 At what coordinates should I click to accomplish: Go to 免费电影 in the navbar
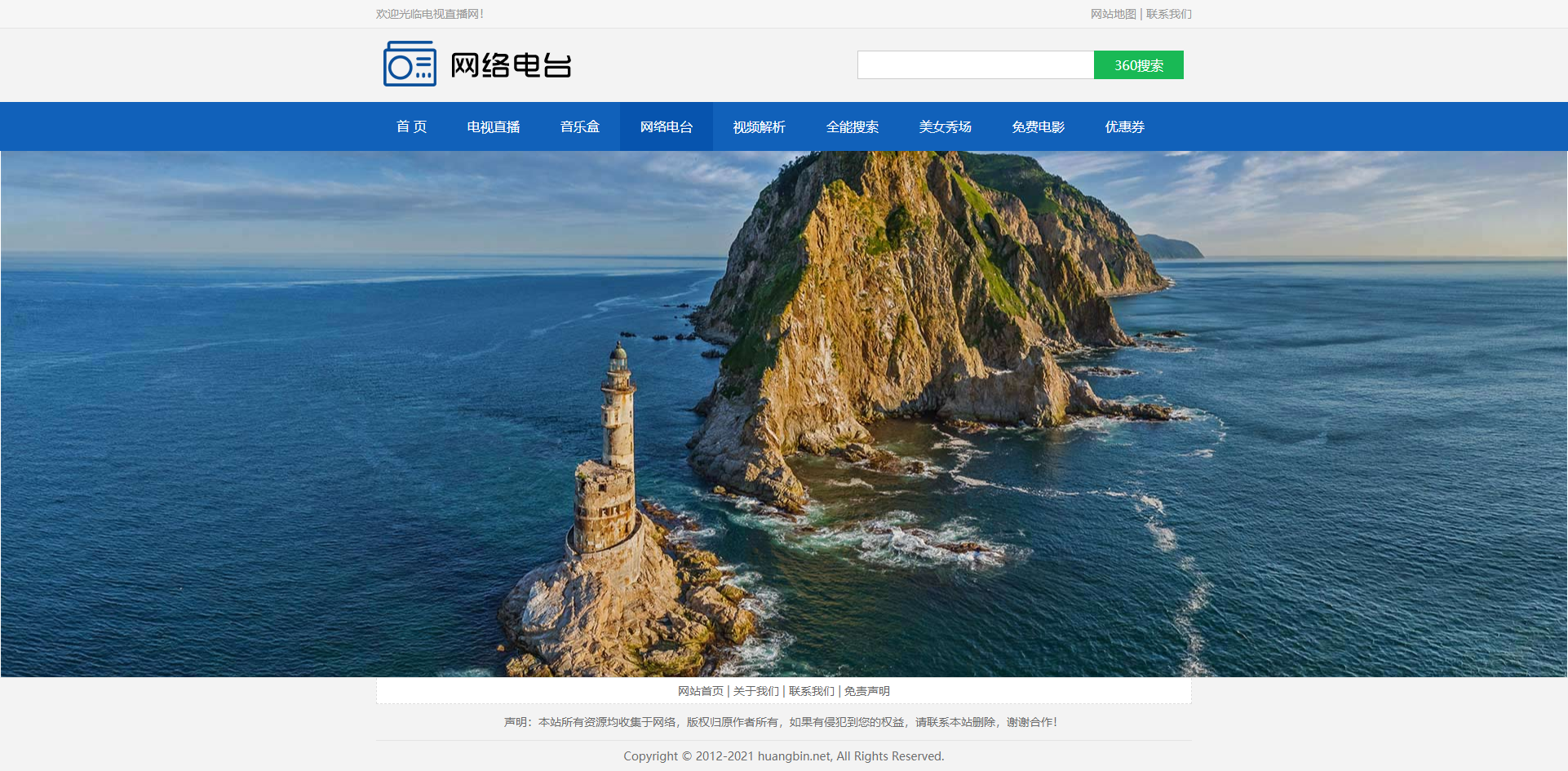[1039, 126]
